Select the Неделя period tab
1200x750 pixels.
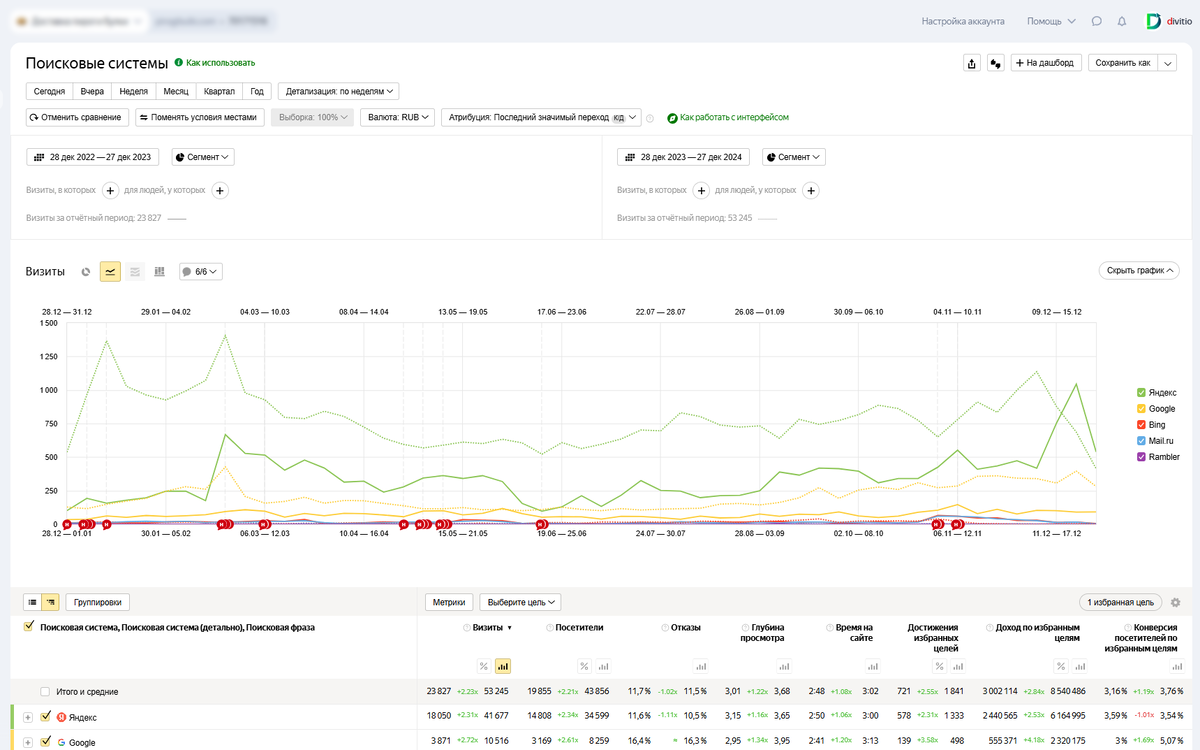pyautogui.click(x=133, y=91)
